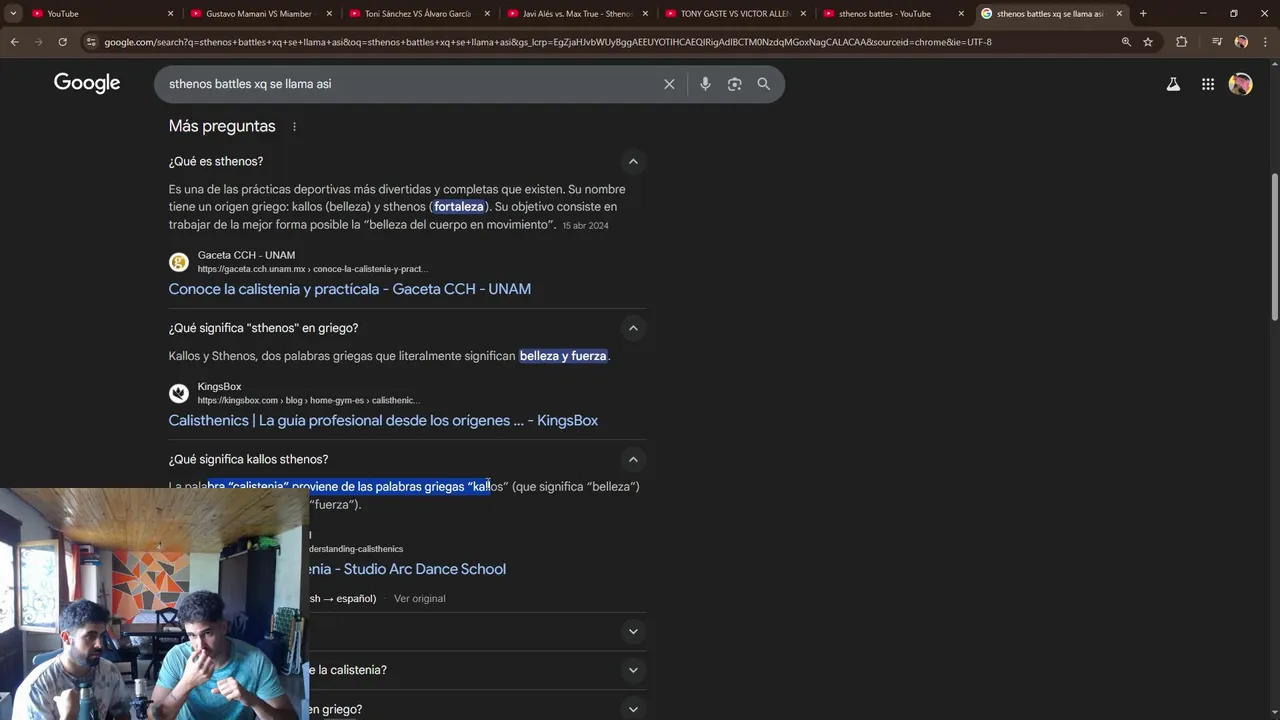
Task: Collapse the ¿Qué es sthenos? question
Action: pyautogui.click(x=633, y=161)
